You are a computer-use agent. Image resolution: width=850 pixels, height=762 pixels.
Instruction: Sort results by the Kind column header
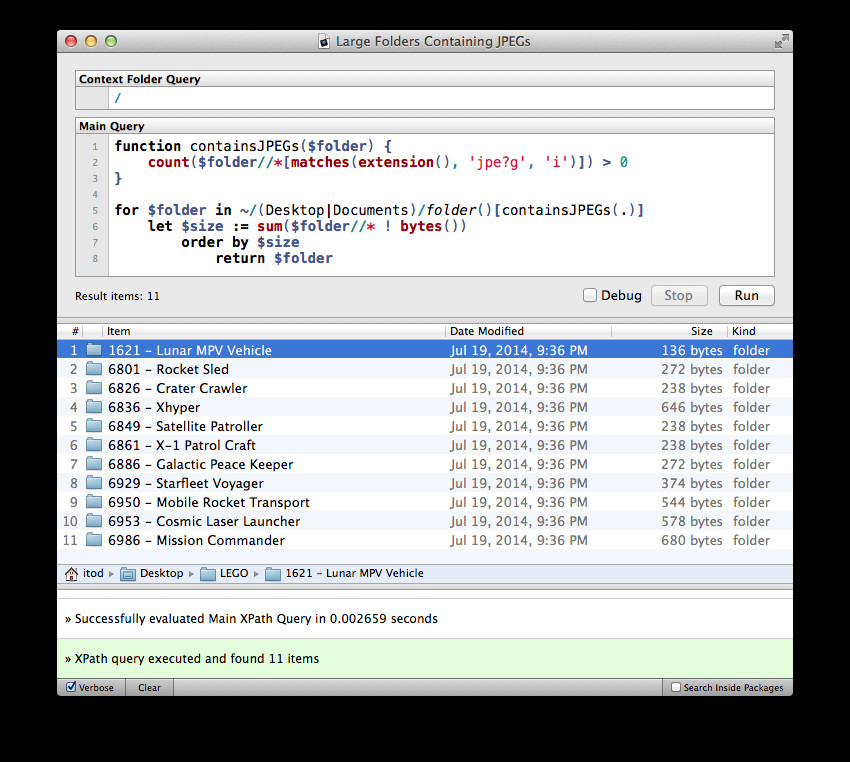[760, 331]
